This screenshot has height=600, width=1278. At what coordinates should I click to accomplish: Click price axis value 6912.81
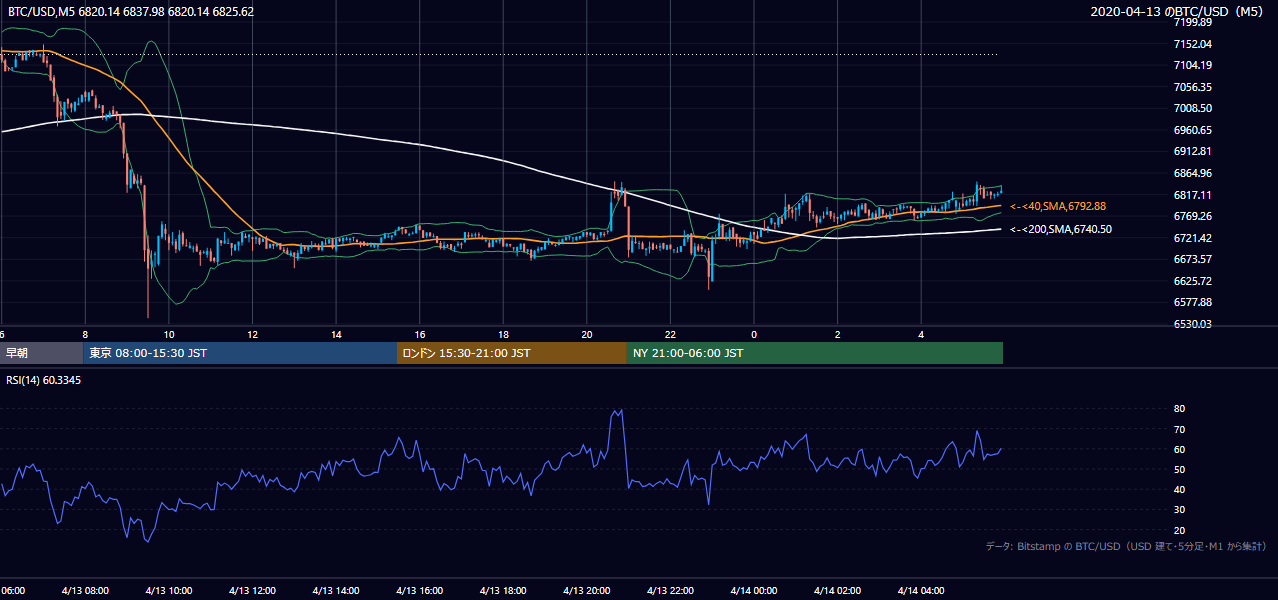pyautogui.click(x=1193, y=151)
